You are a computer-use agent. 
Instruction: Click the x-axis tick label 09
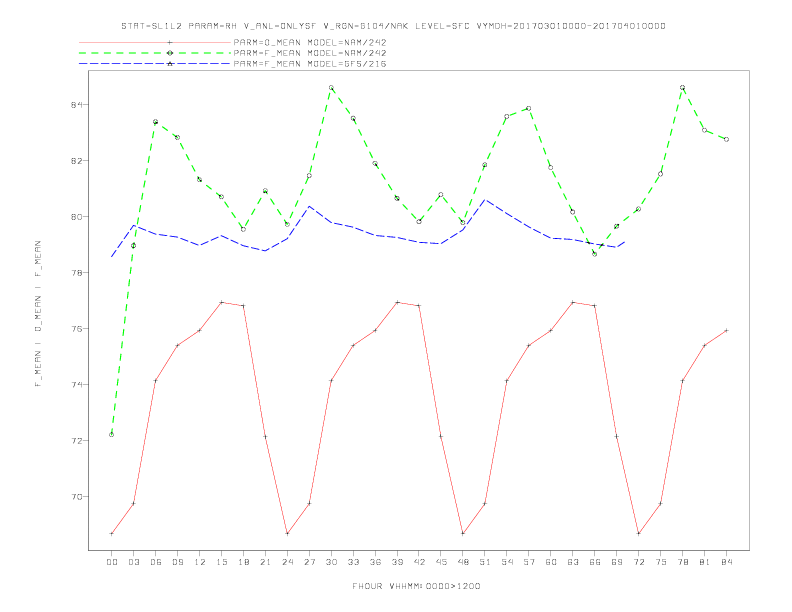pos(177,562)
